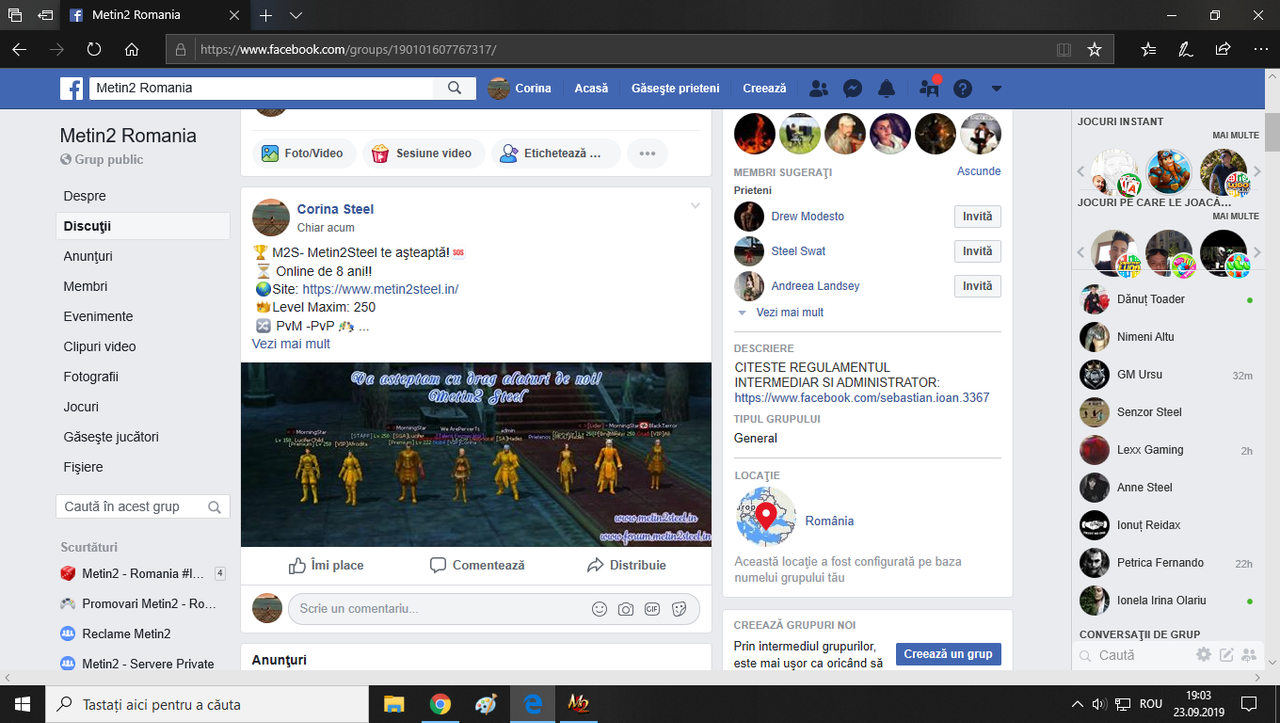Click Creează un grup button
The height and width of the screenshot is (723, 1280).
(948, 654)
